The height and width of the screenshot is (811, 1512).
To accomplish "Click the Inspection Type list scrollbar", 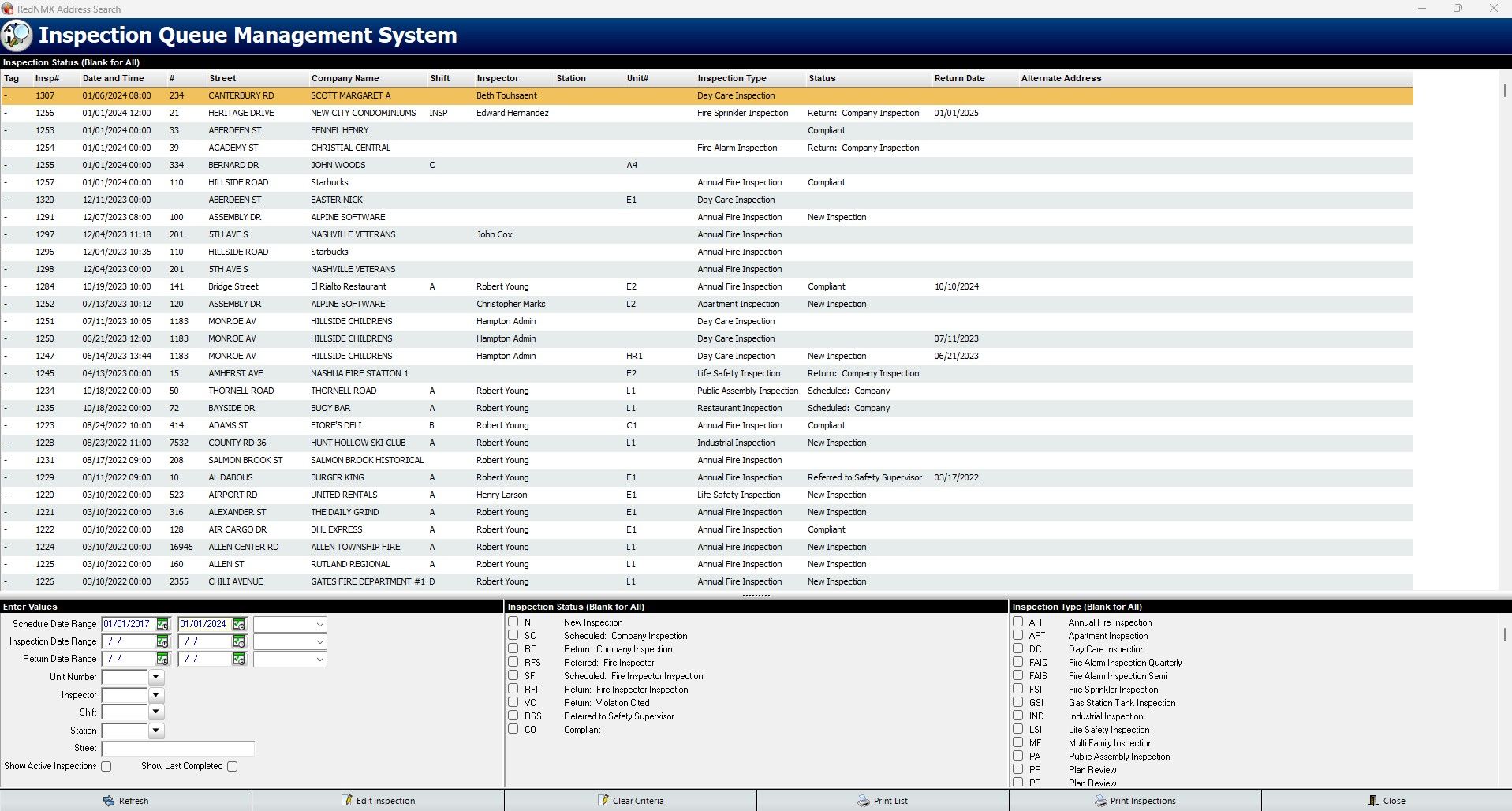I will pos(1505,698).
